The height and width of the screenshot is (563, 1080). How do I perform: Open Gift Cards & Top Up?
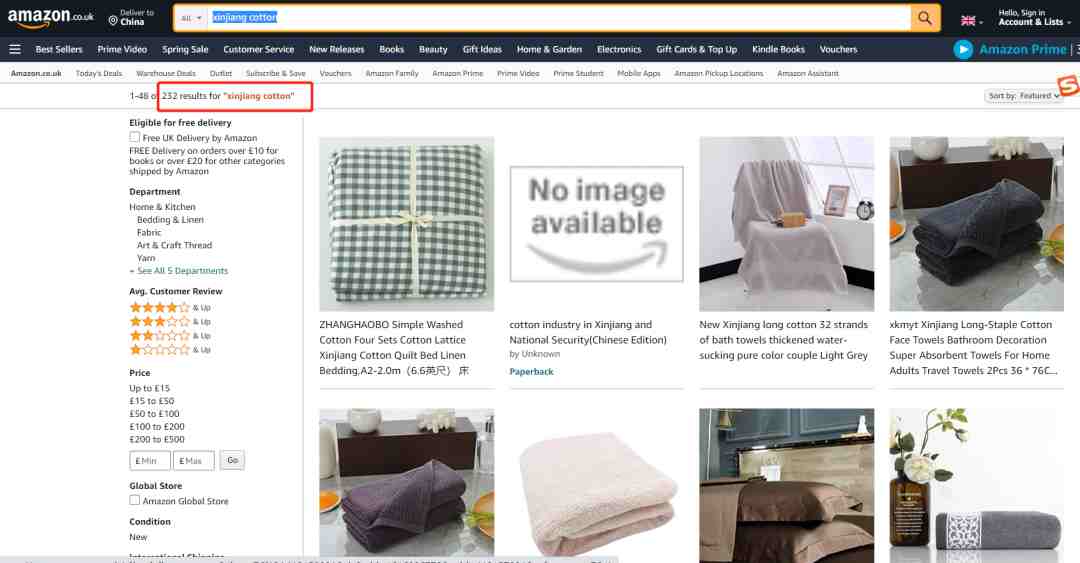[696, 50]
